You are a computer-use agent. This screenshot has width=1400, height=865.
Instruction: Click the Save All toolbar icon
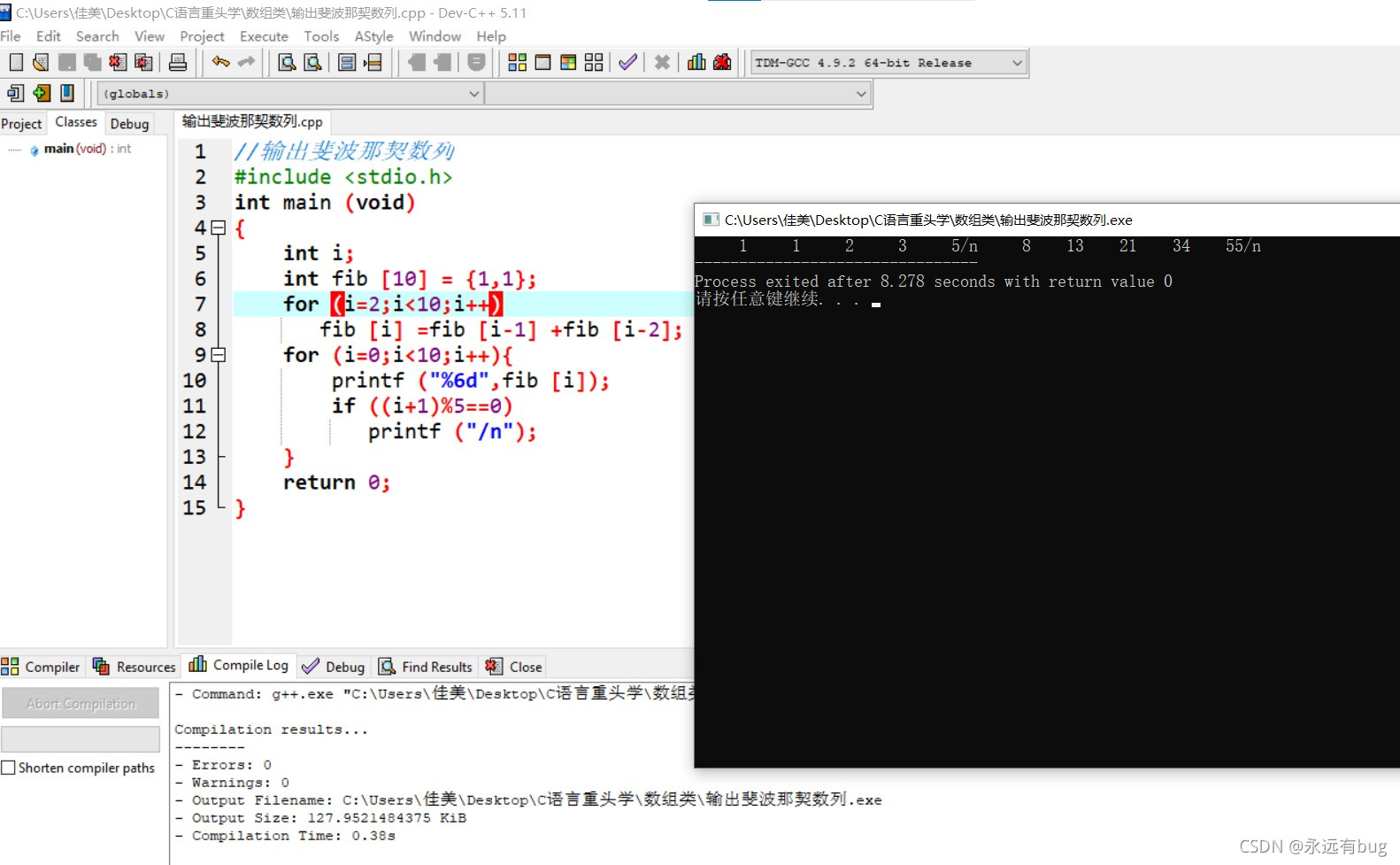click(x=92, y=62)
